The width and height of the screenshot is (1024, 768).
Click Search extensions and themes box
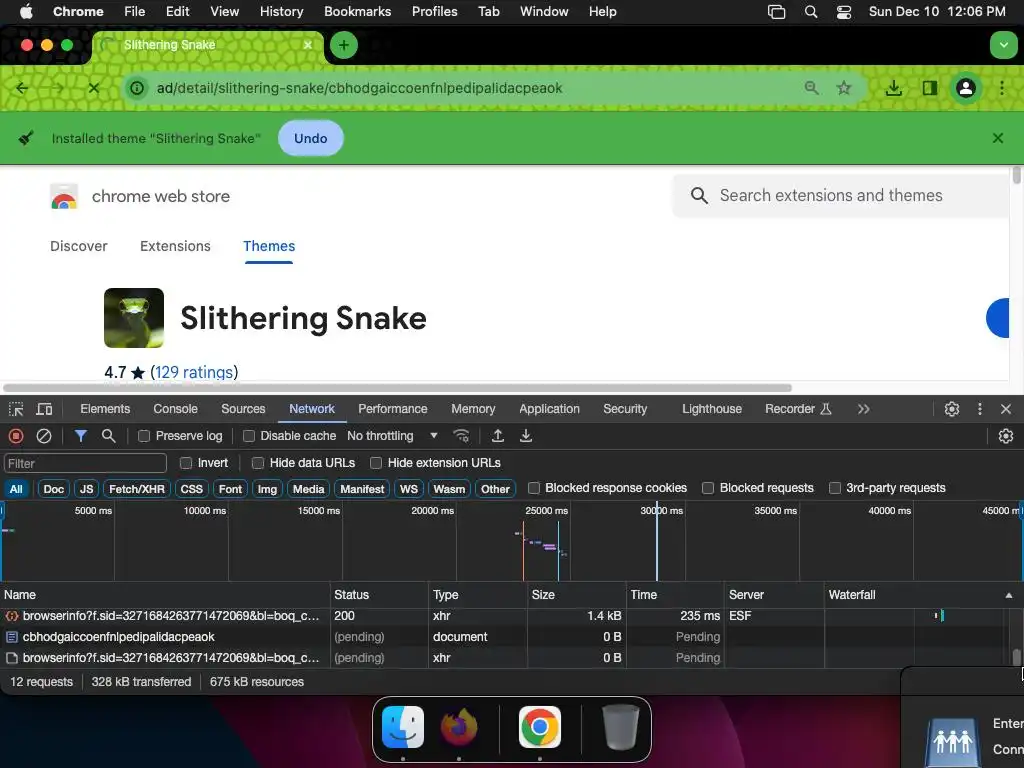[842, 195]
